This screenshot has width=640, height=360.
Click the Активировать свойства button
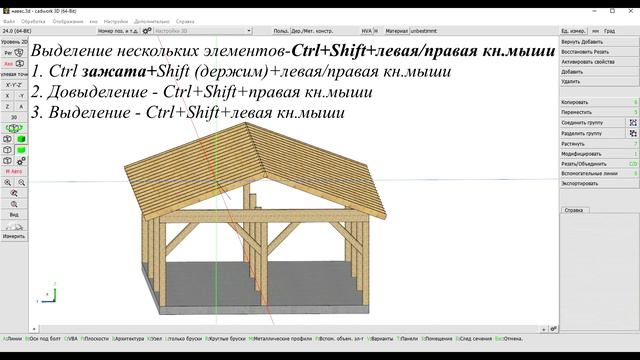click(599, 62)
